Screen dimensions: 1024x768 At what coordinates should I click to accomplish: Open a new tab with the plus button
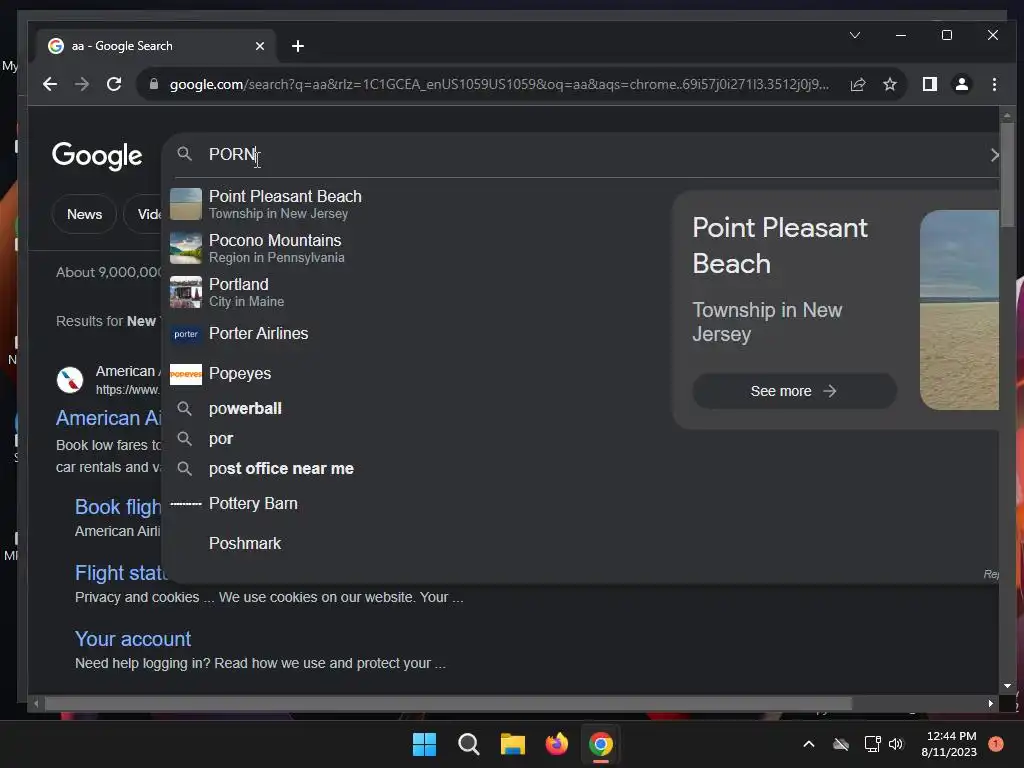coord(298,46)
